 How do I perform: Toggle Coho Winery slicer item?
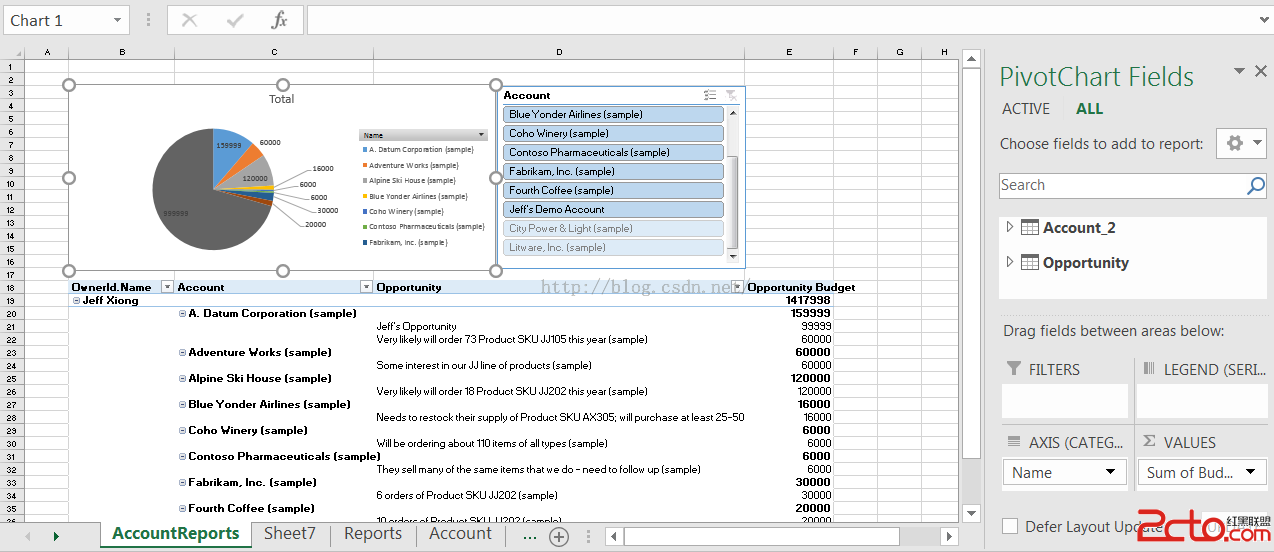[x=613, y=133]
